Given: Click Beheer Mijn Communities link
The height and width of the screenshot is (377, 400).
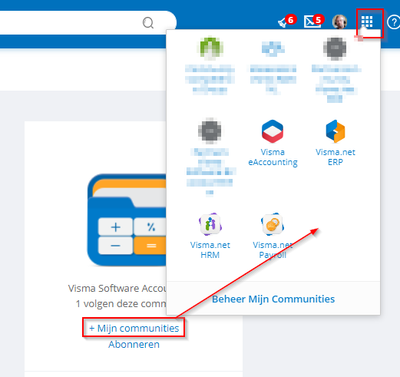Looking at the screenshot, I should (273, 299).
